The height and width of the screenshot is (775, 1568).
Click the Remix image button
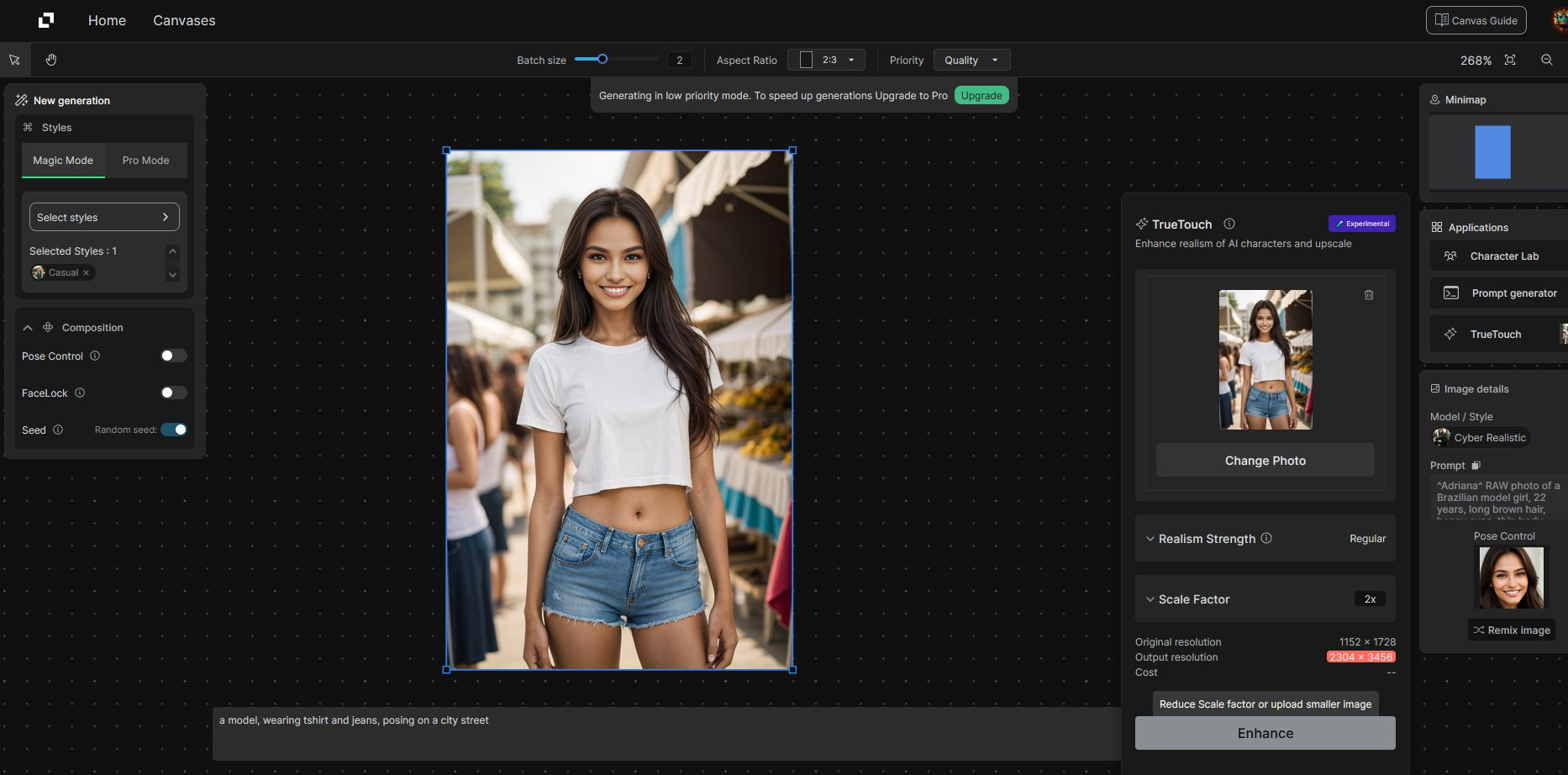[1511, 630]
